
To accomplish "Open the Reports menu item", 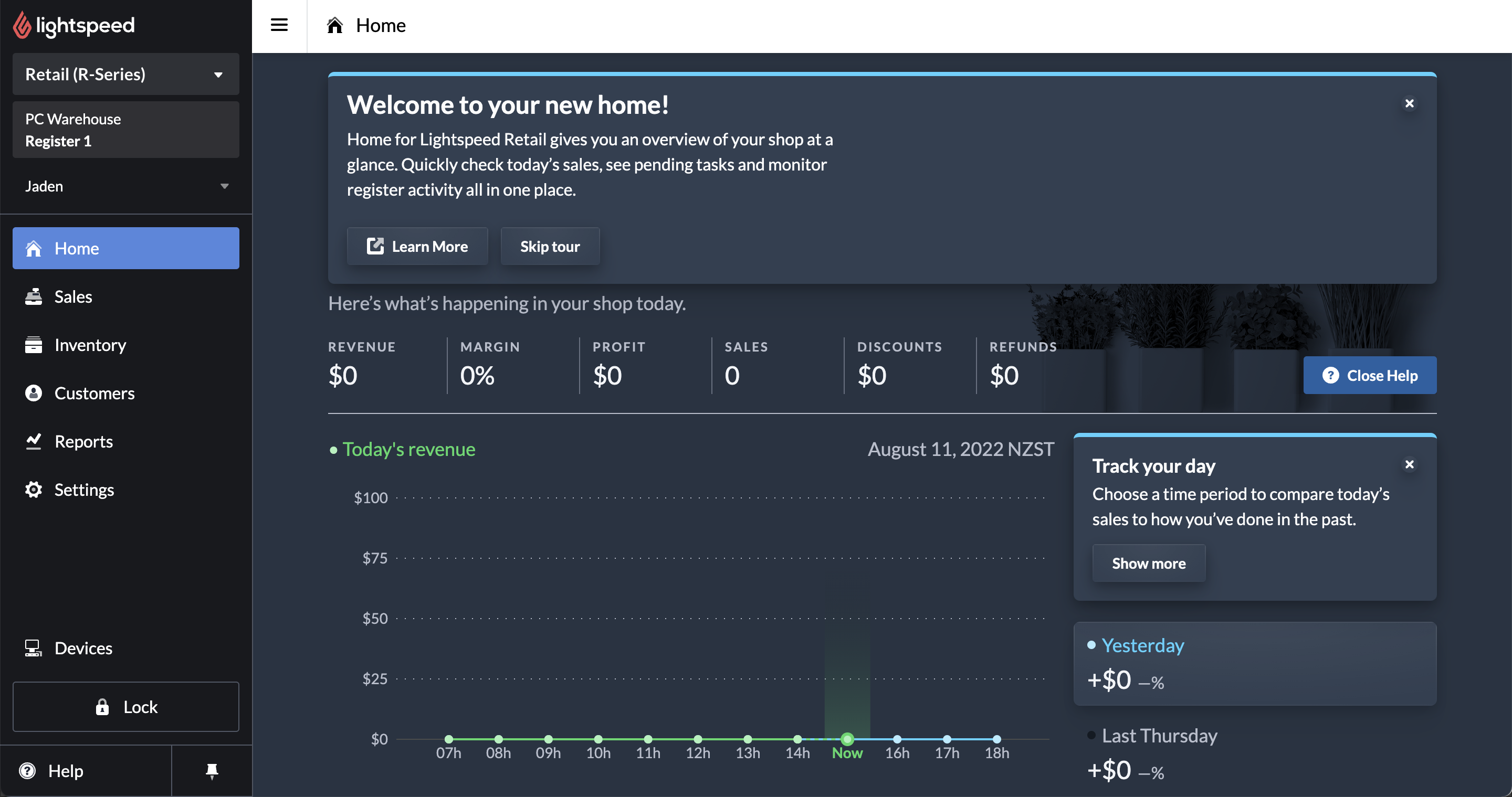I will 125,442.
